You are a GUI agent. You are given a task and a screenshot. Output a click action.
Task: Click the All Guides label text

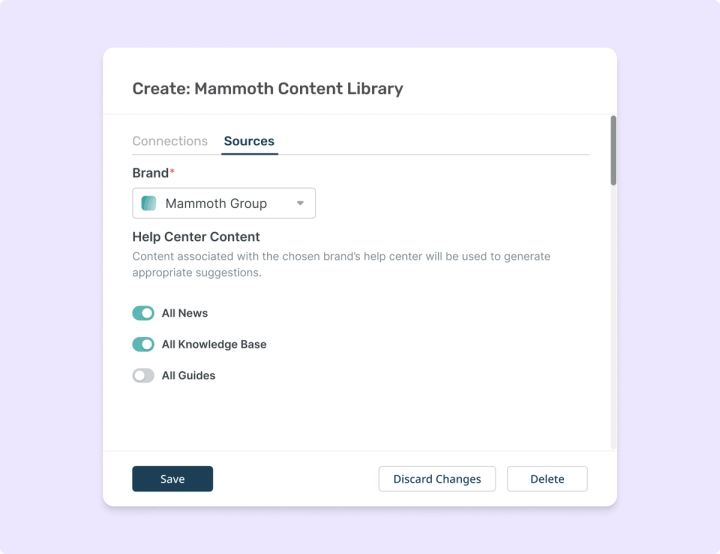coord(188,376)
